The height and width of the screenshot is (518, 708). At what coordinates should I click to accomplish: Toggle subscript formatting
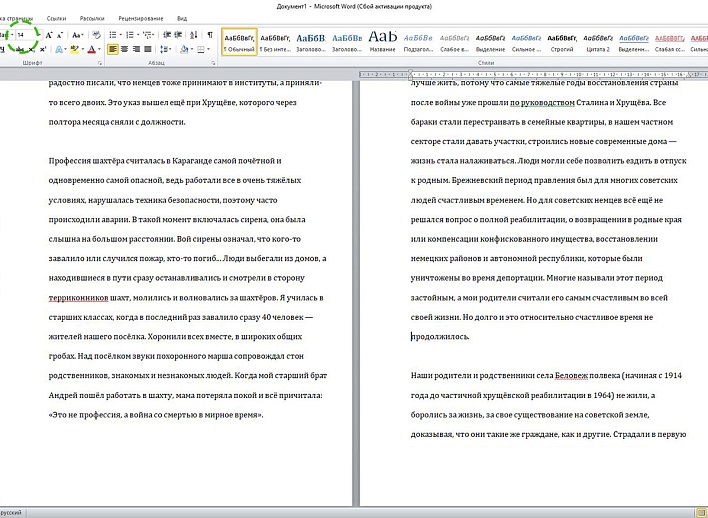pyautogui.click(x=31, y=49)
